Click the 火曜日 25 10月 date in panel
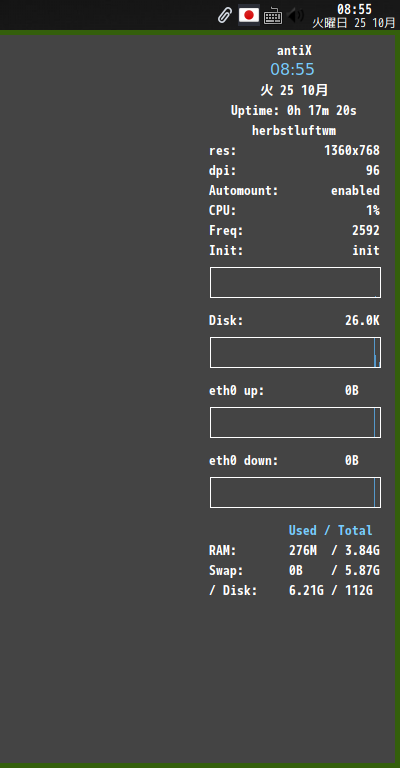 353,23
